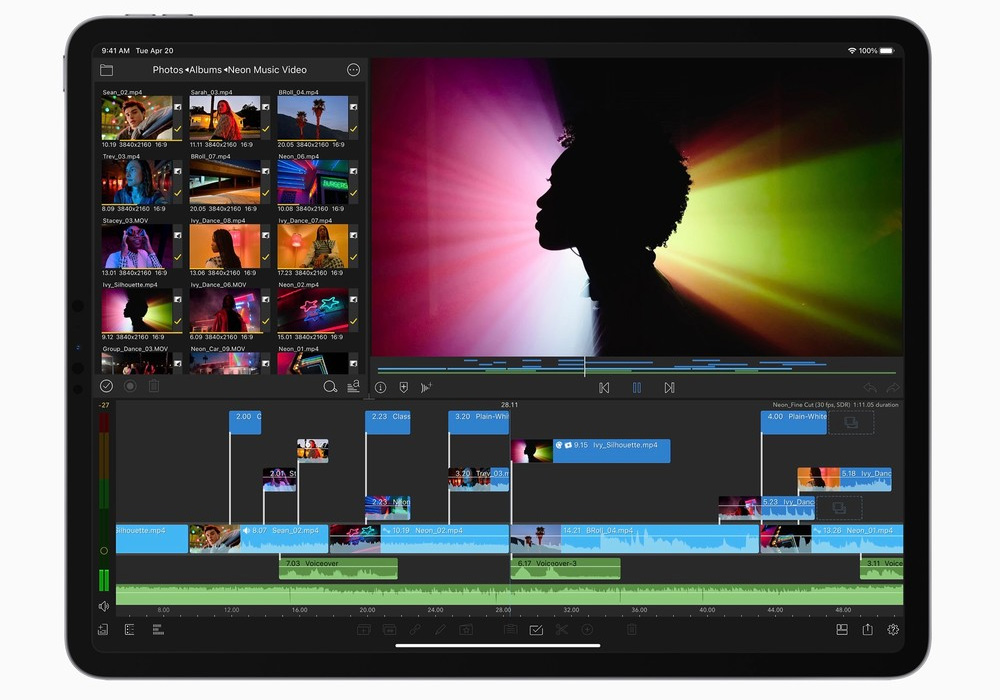Toggle the audio mixer speaker icon

coord(104,606)
